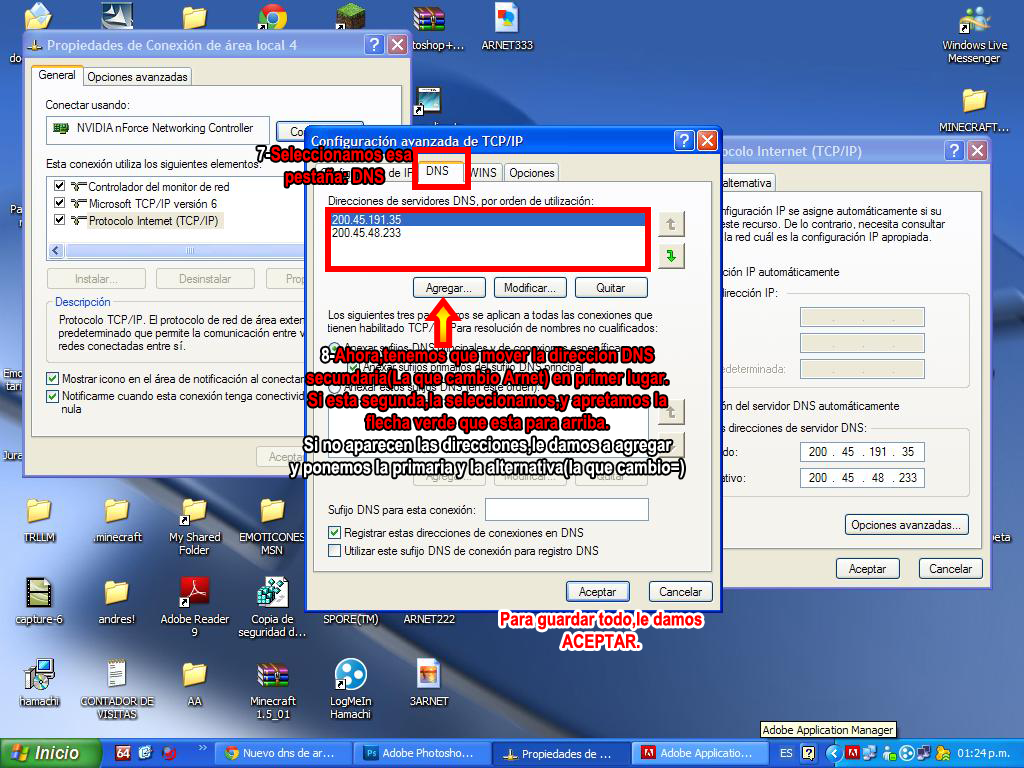This screenshot has width=1024, height=768.
Task: Switch to Nuevo dns de ar... Chrome taskbar button
Action: 283,753
